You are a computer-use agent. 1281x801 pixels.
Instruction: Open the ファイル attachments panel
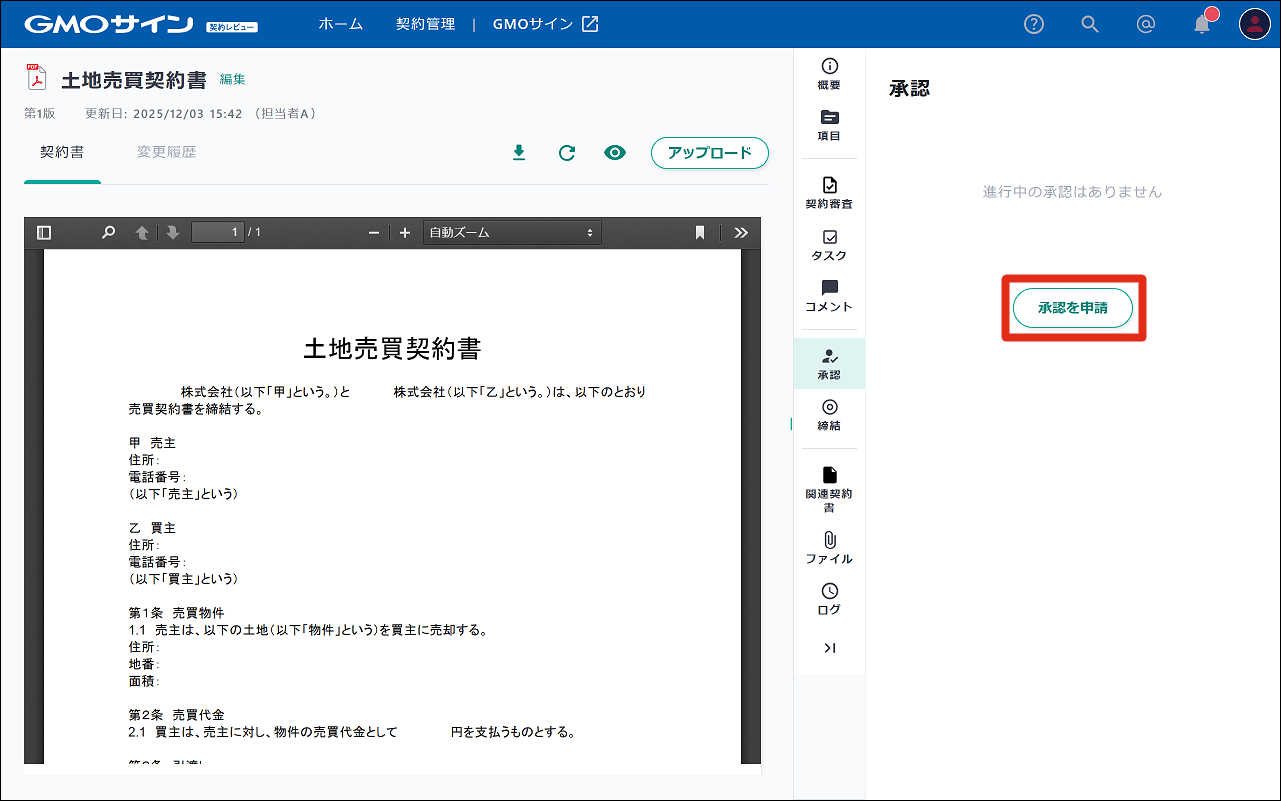pos(829,548)
